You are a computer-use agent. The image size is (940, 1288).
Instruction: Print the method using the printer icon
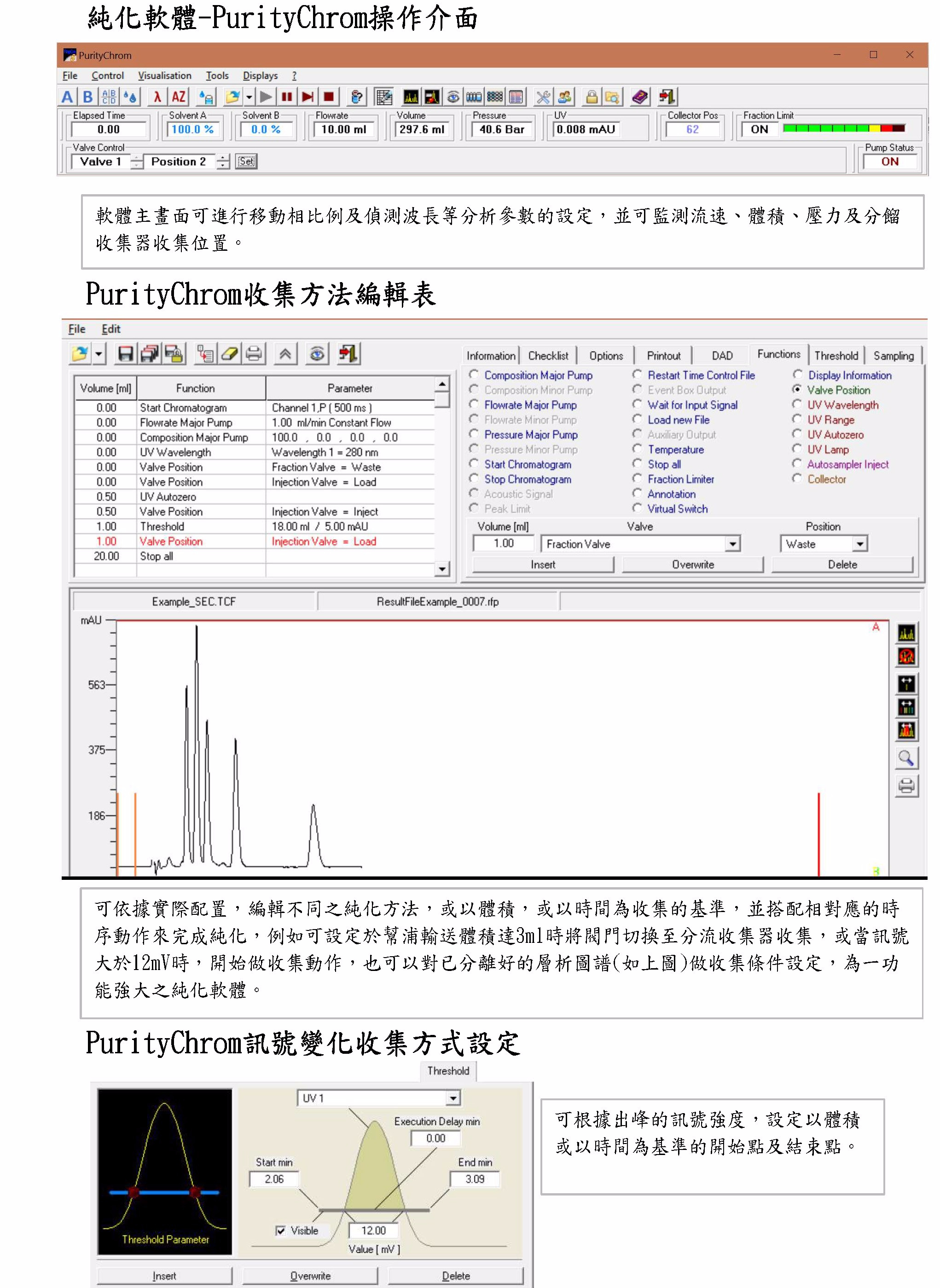(x=255, y=354)
